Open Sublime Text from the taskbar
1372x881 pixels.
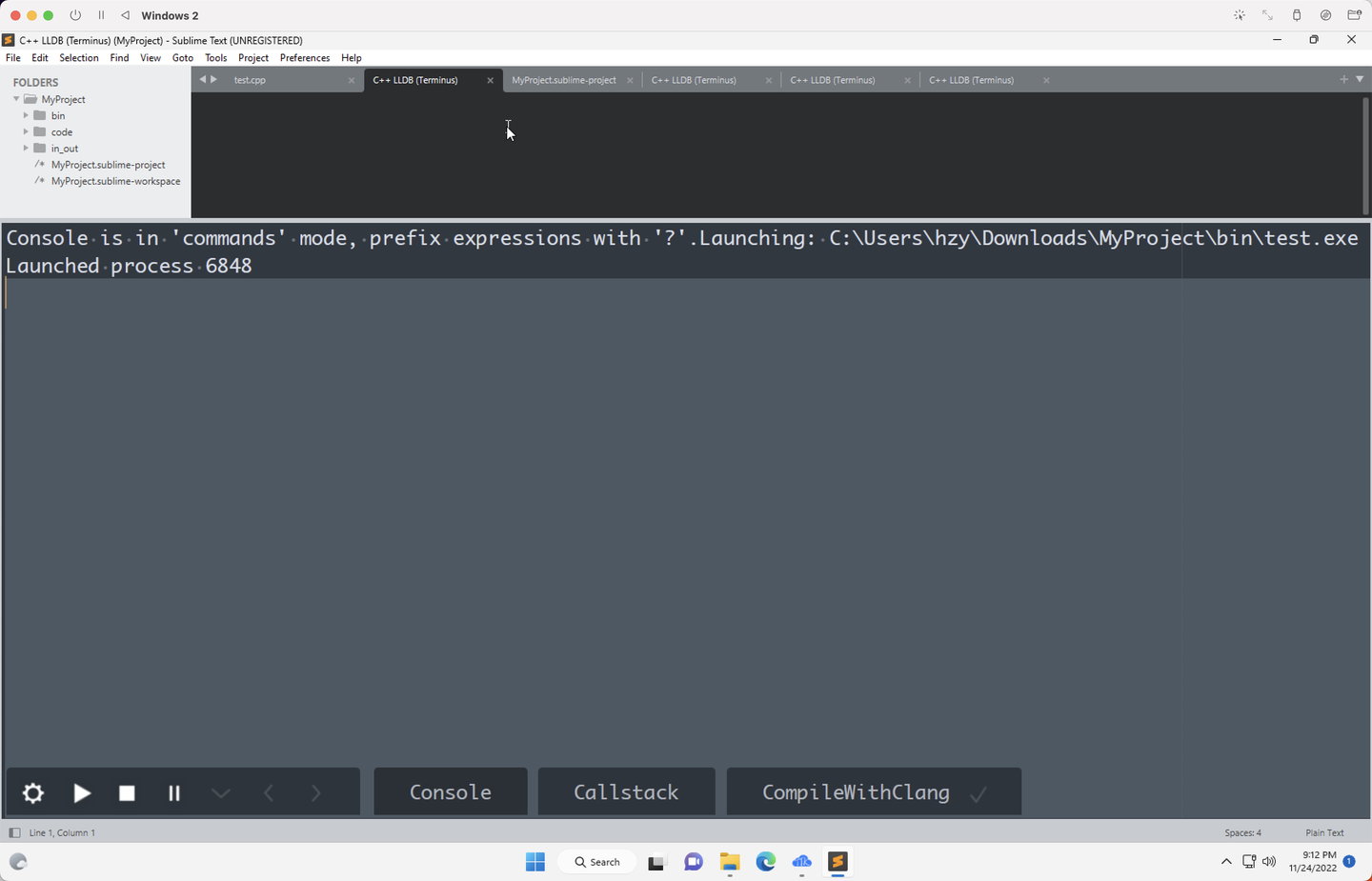point(837,862)
